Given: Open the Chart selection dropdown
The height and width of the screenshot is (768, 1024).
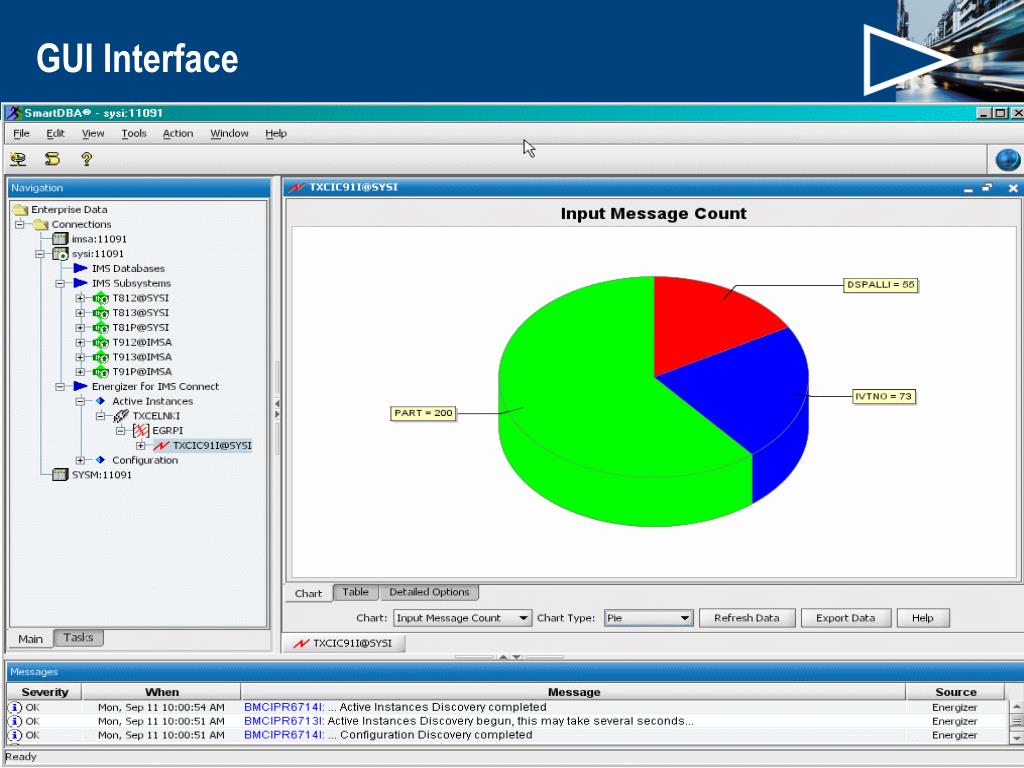Looking at the screenshot, I should [x=523, y=618].
